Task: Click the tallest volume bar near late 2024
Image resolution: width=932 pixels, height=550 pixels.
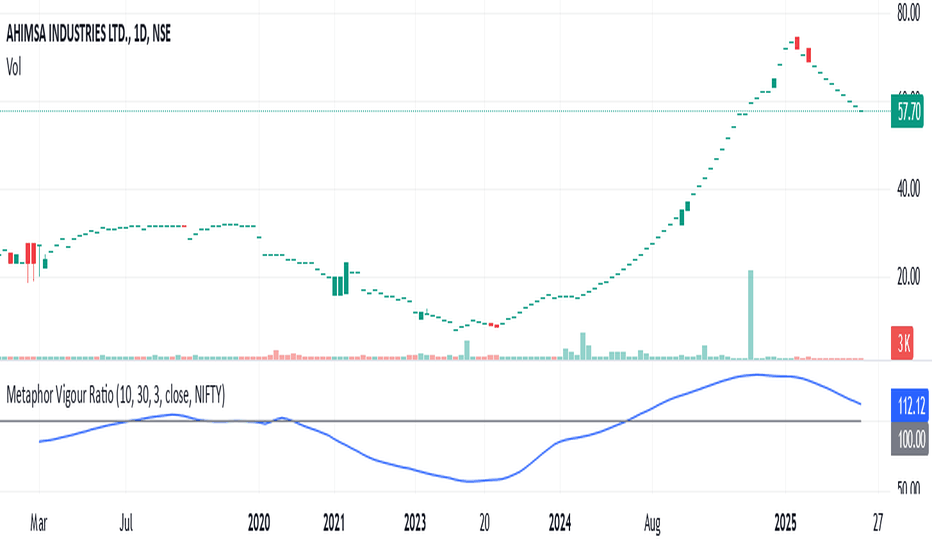Action: [x=751, y=315]
